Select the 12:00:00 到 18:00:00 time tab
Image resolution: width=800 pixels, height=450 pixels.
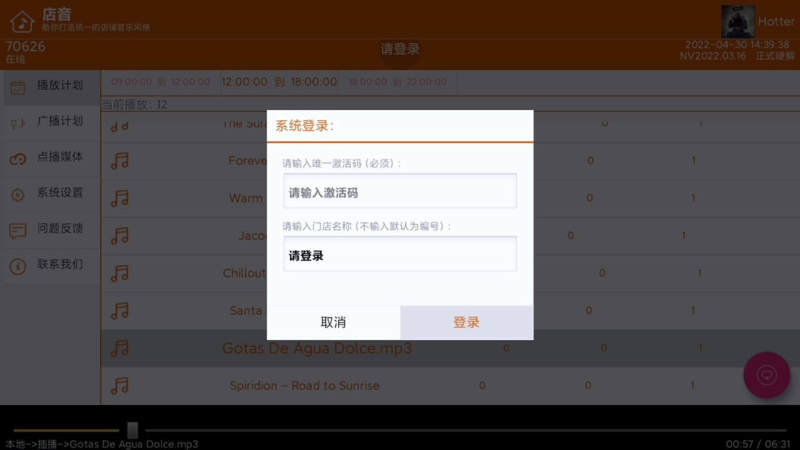tap(265, 82)
